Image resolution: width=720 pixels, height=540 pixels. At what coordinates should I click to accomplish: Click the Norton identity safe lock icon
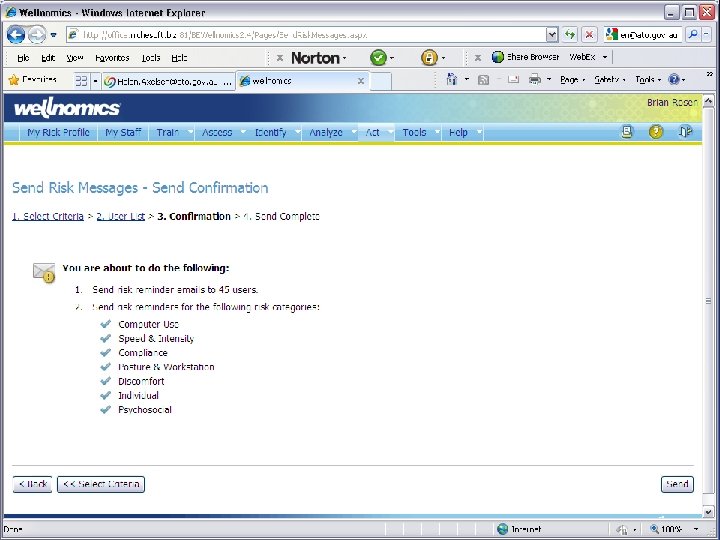[x=429, y=58]
